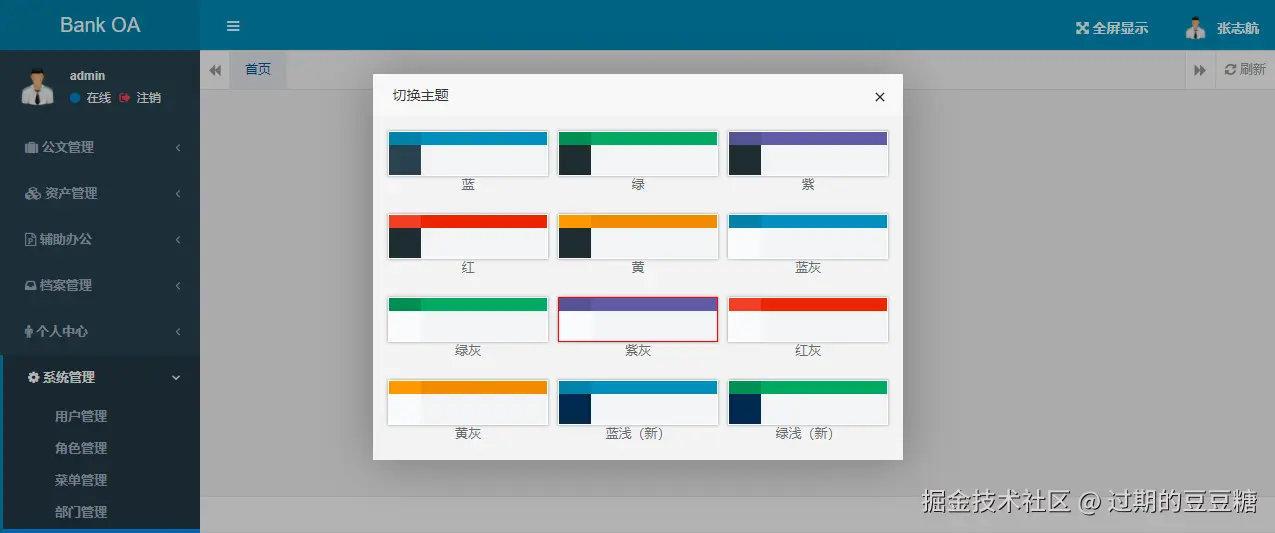Expand the 档案管理 chevron
This screenshot has width=1275, height=533.
177,285
